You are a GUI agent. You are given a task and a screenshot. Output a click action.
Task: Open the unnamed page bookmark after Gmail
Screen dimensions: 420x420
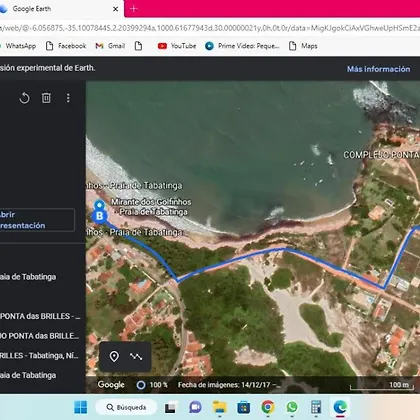tap(138, 46)
